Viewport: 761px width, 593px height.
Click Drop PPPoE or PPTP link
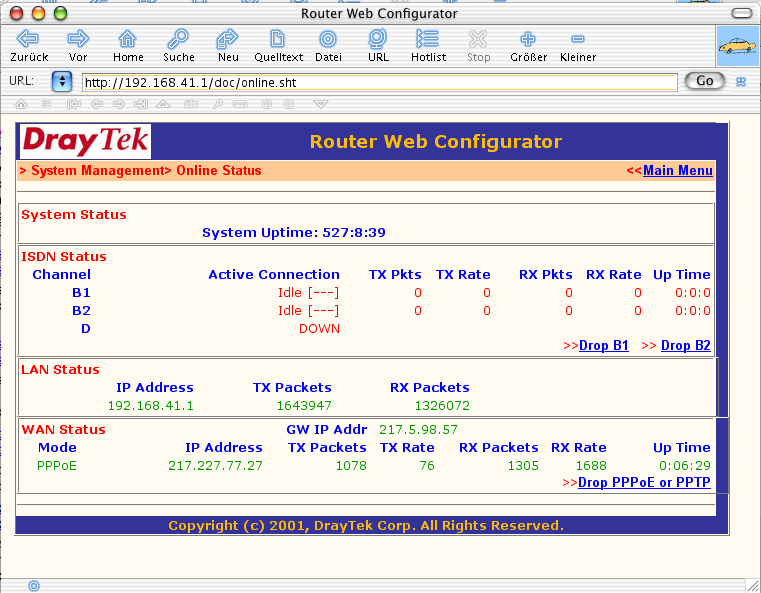(x=644, y=482)
